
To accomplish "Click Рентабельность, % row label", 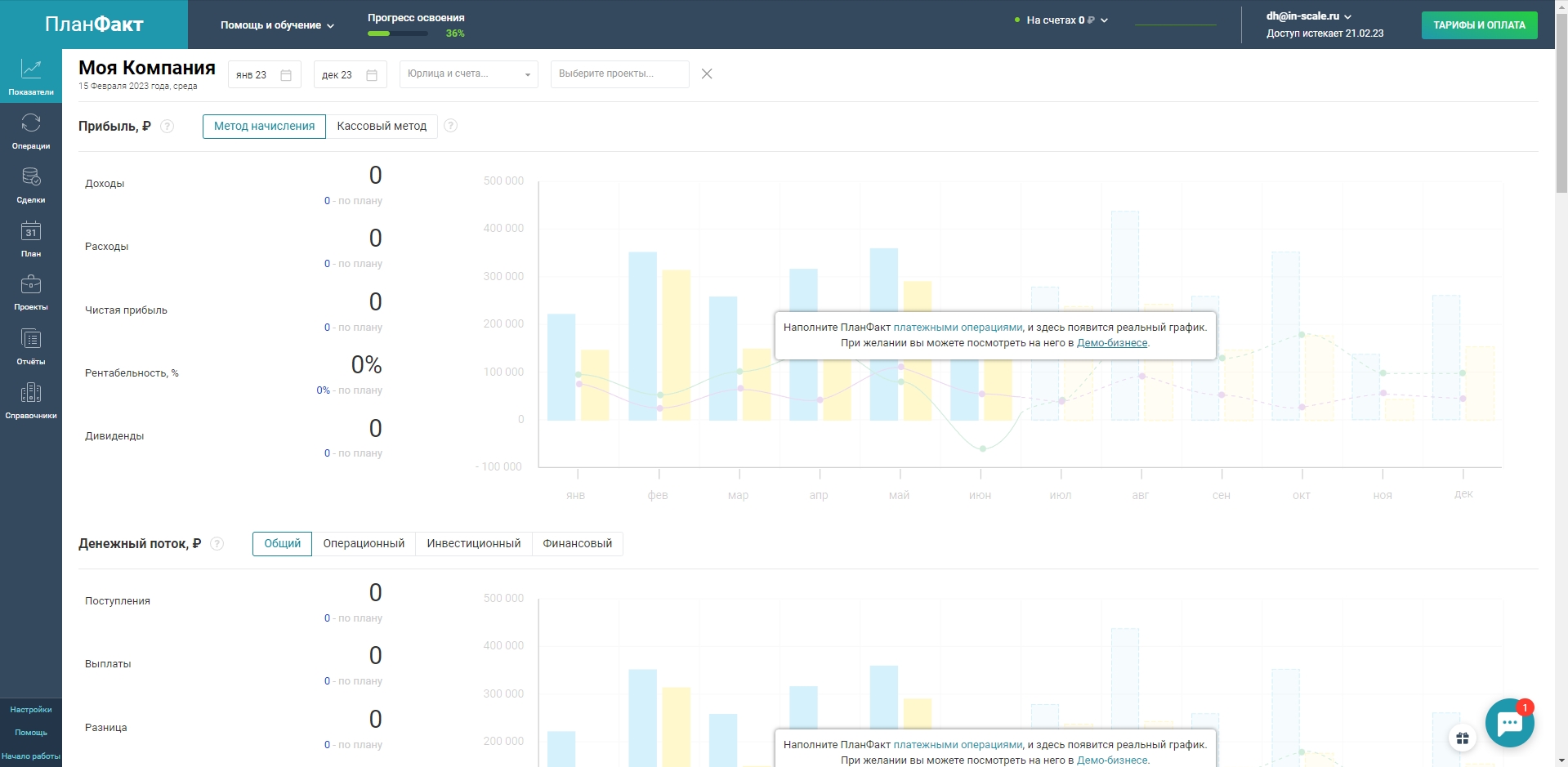I will [132, 373].
